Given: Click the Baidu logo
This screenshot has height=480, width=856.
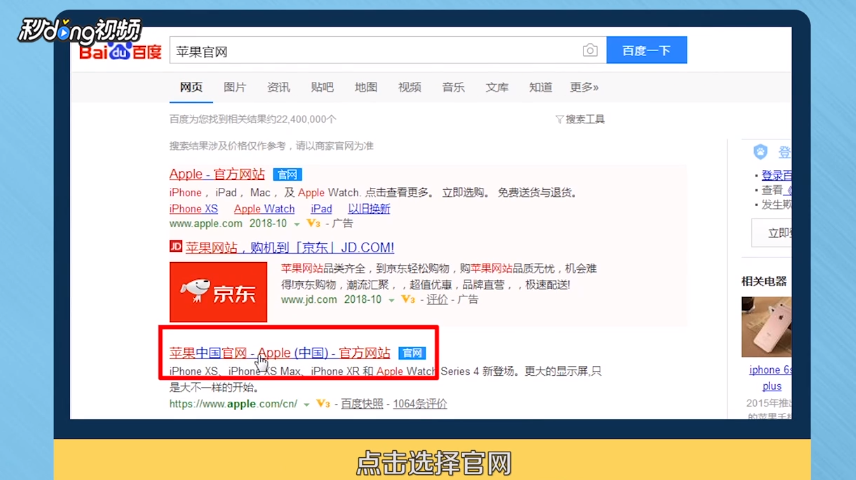Looking at the screenshot, I should click(120, 51).
